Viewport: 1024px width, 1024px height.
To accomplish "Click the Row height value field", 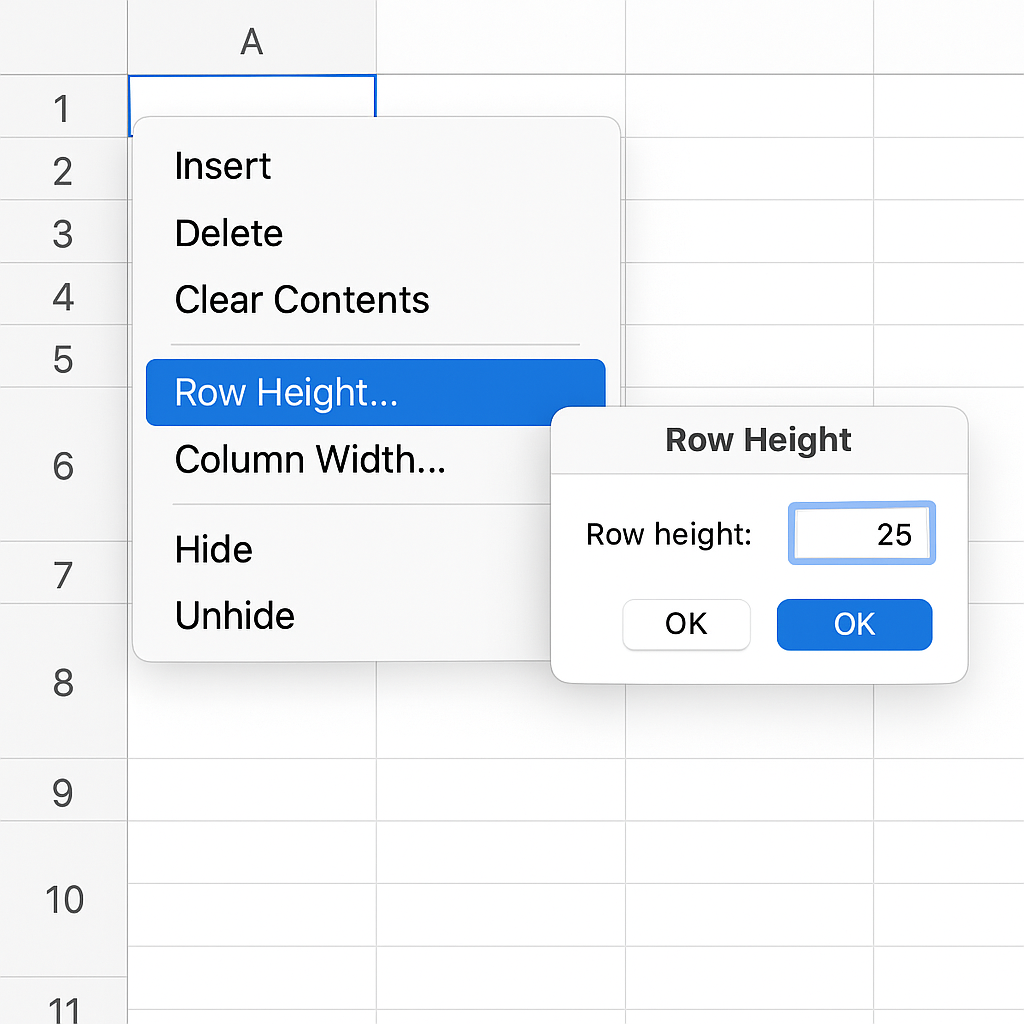I will [x=861, y=535].
